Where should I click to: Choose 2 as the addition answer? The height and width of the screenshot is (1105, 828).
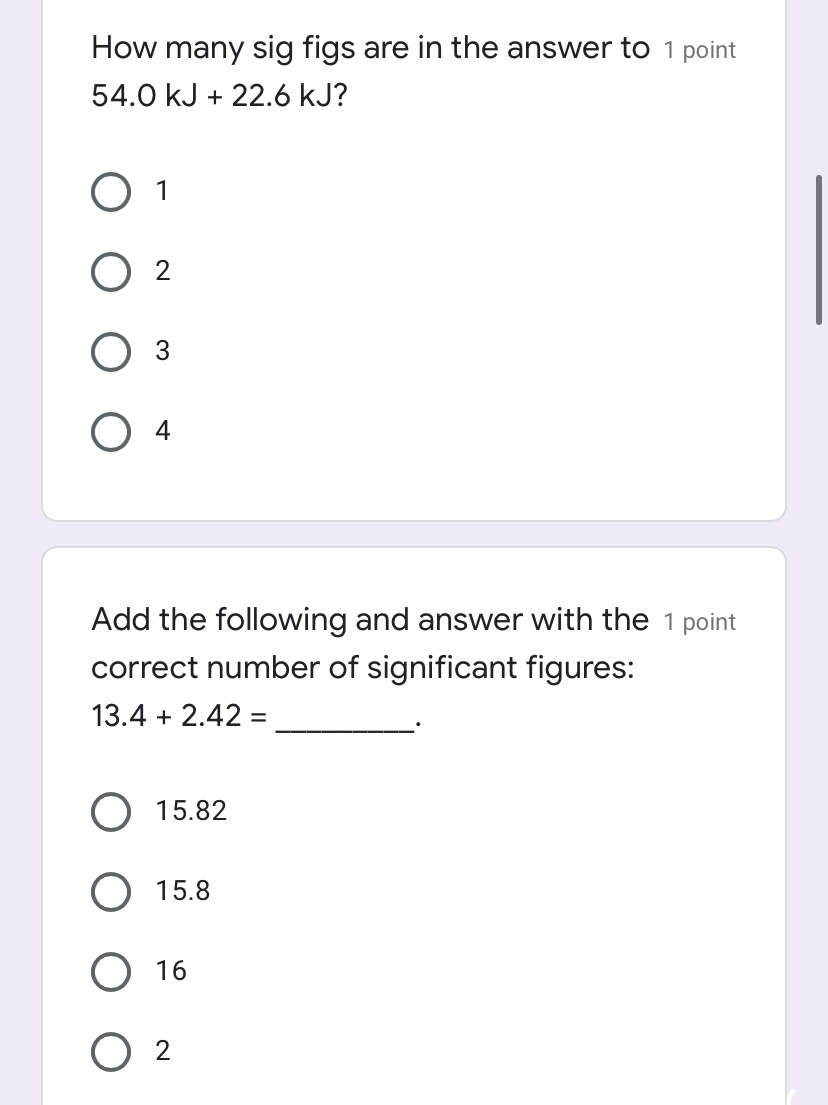pos(110,1051)
